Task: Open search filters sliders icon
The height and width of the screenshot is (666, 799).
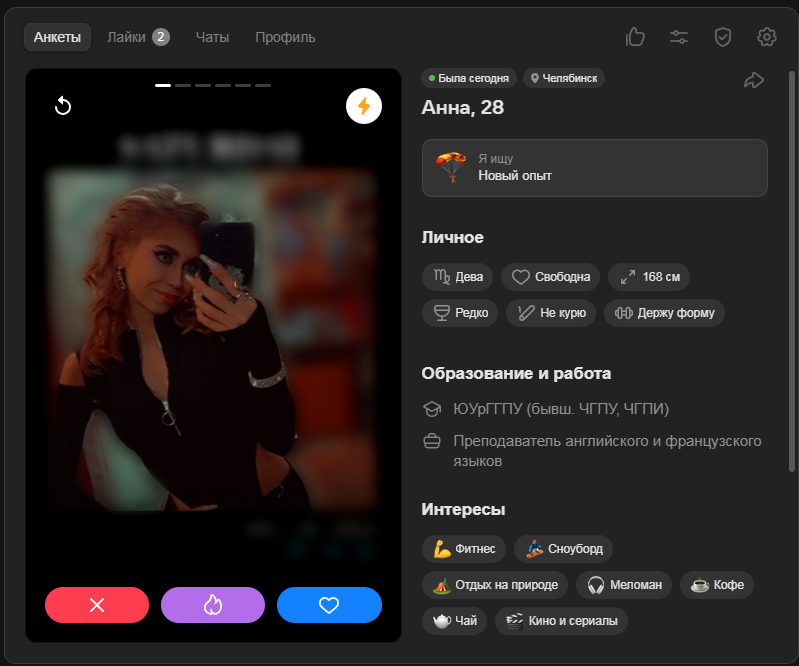Action: tap(679, 37)
